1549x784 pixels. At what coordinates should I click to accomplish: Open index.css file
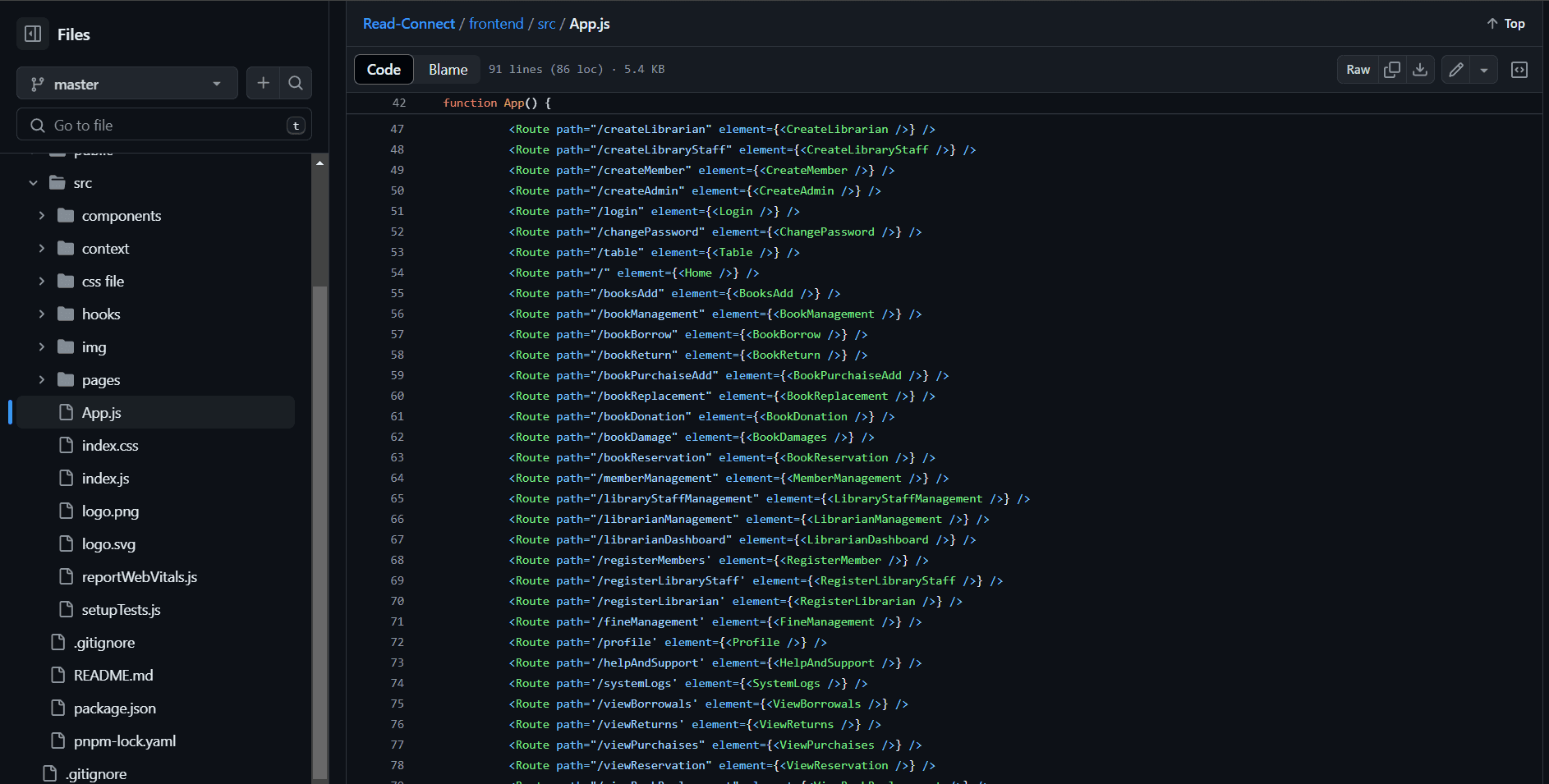coord(110,446)
